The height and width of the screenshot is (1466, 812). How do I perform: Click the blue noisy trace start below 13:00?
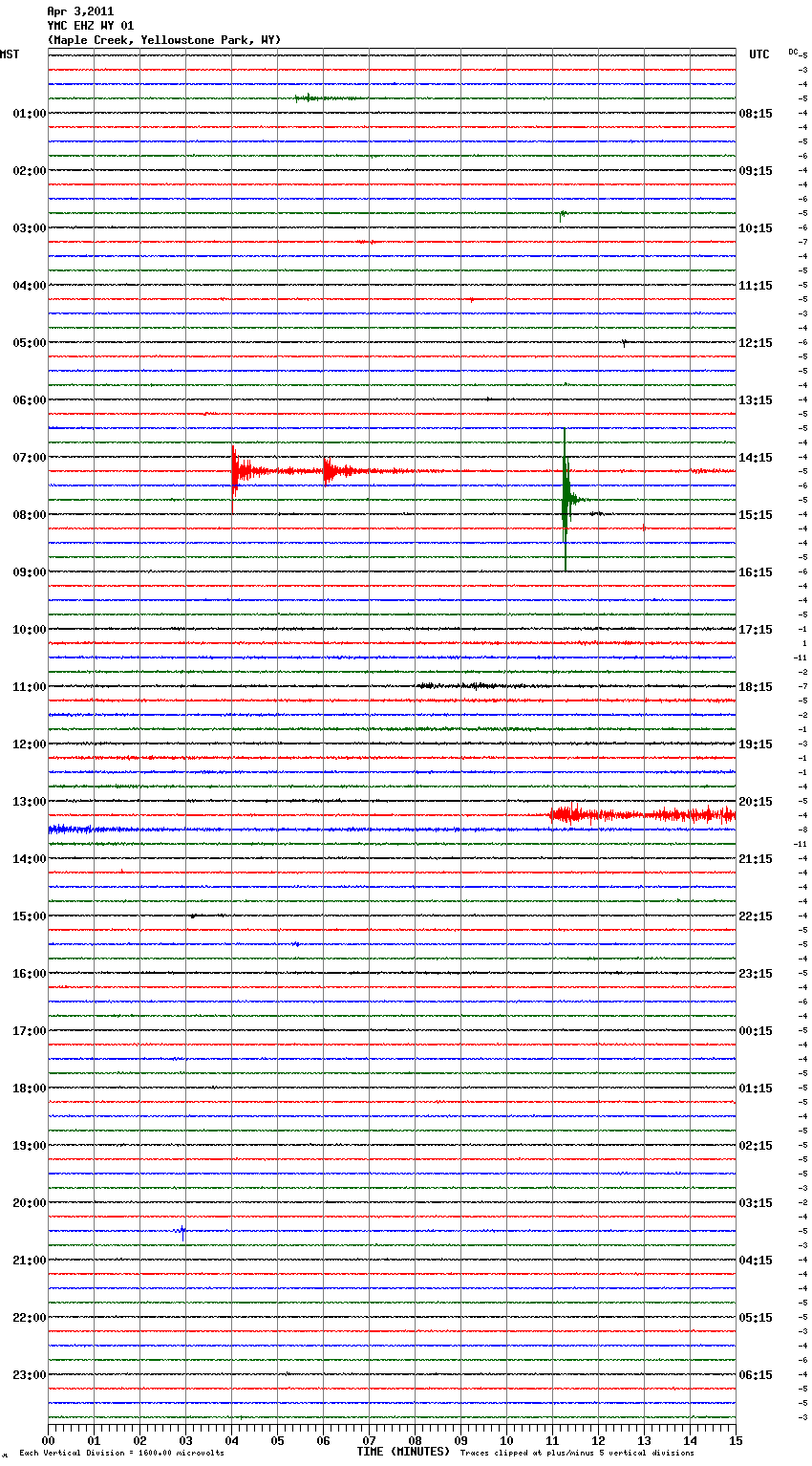tap(69, 830)
